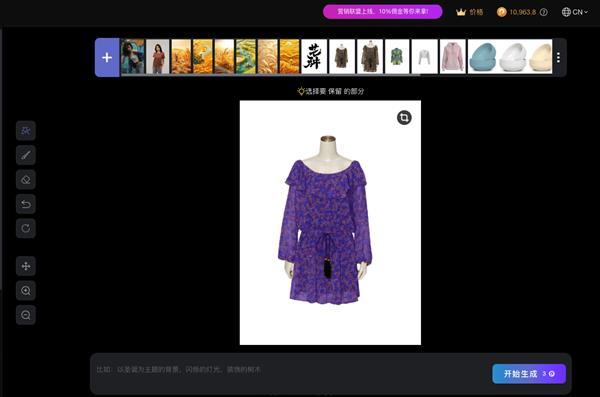This screenshot has height=397, width=600.
Task: Select the smart selection tool
Action: (x=26, y=131)
